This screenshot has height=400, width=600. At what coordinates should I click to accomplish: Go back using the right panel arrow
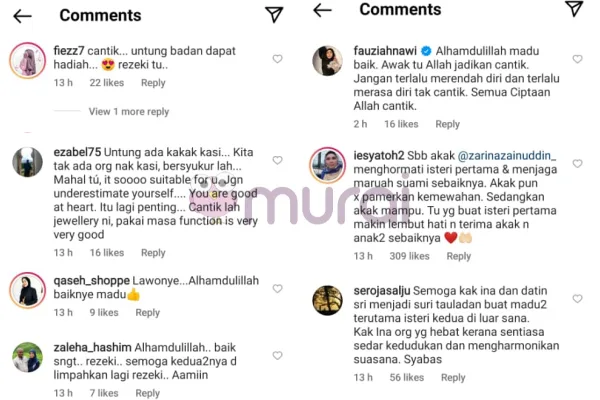point(322,10)
